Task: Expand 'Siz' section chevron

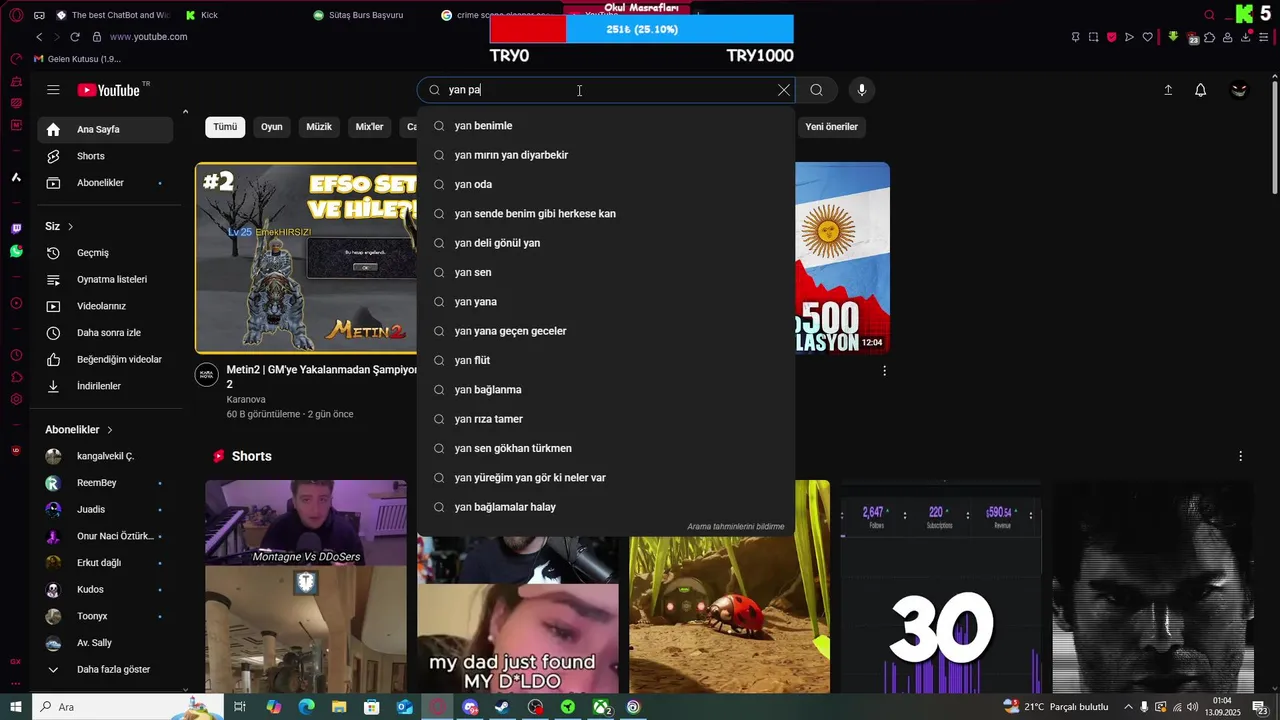Action: coord(70,227)
